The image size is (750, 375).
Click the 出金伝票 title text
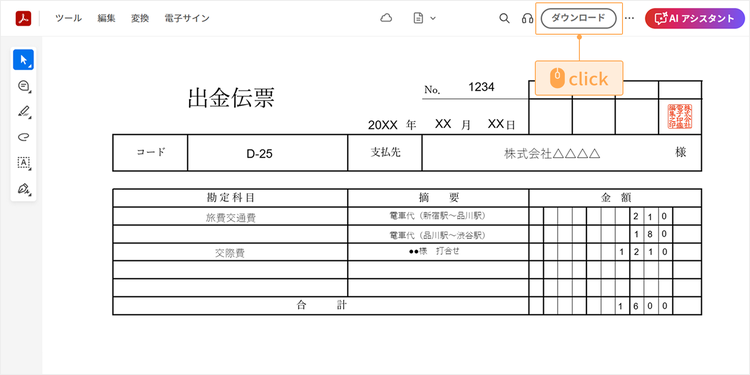point(232,98)
